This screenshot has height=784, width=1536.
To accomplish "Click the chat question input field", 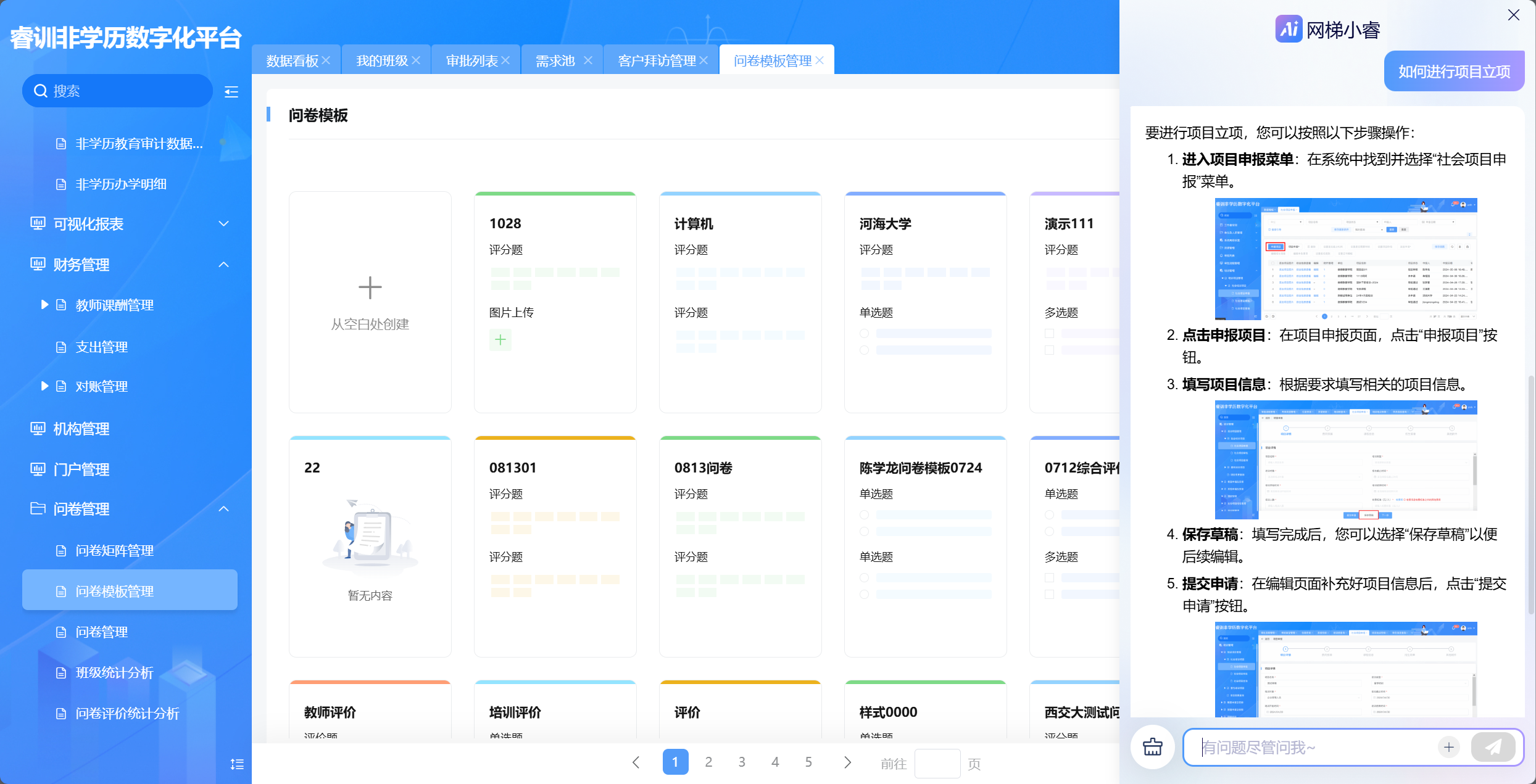I will coord(1314,747).
